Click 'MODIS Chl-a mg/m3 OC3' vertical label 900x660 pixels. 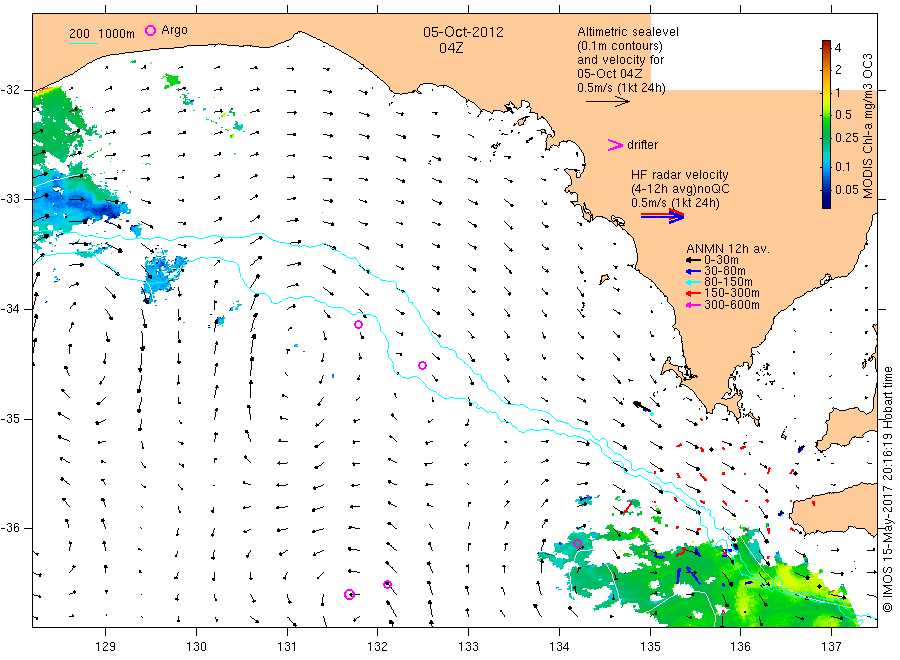(x=867, y=126)
